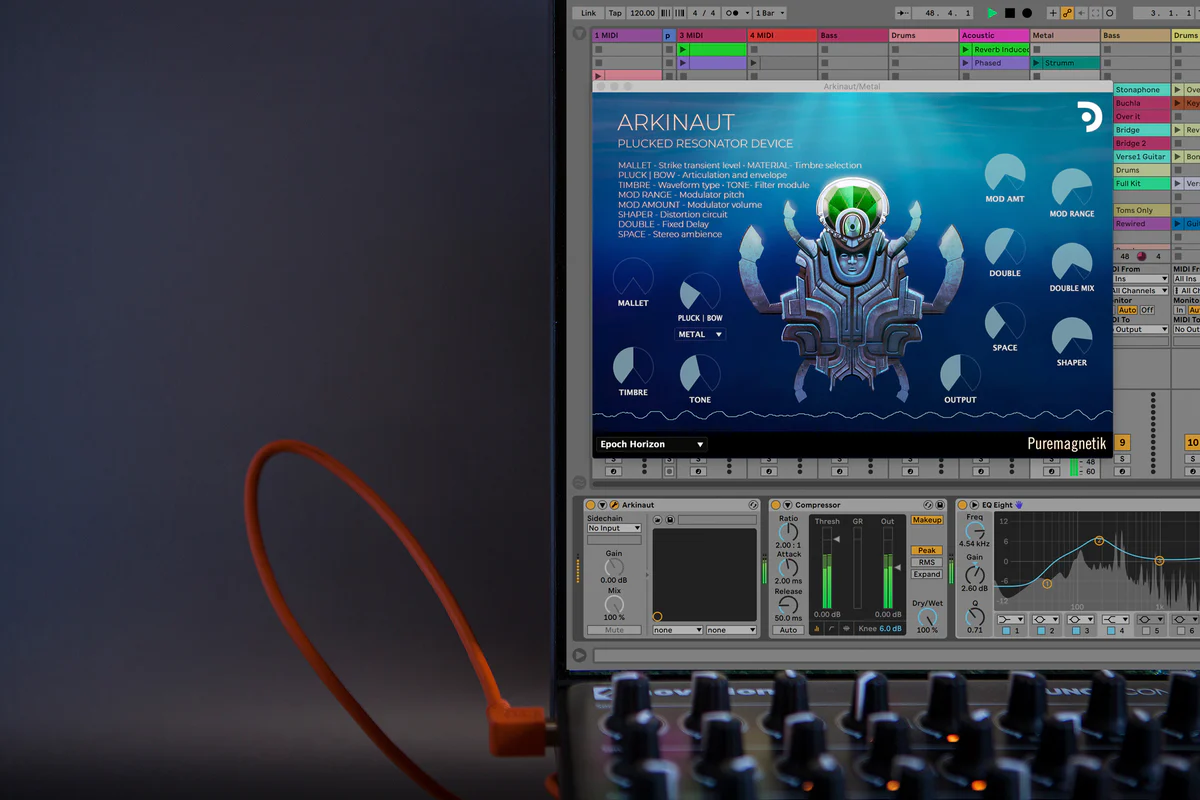This screenshot has width=1200, height=800.
Task: Click the Stop button in transport
Action: (x=1009, y=13)
